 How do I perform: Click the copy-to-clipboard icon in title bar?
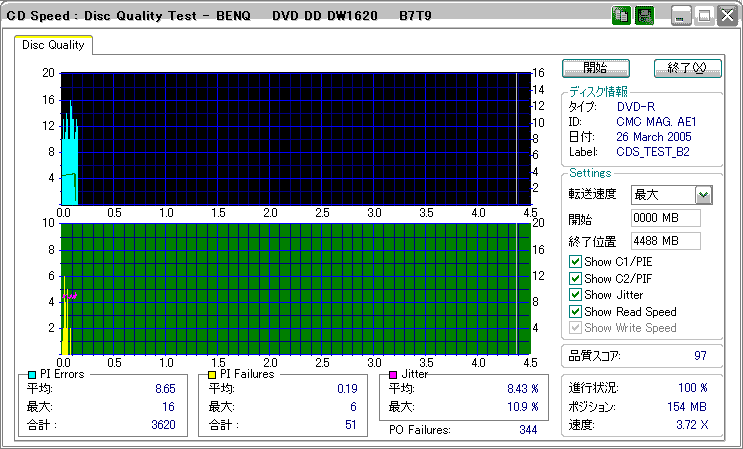621,16
